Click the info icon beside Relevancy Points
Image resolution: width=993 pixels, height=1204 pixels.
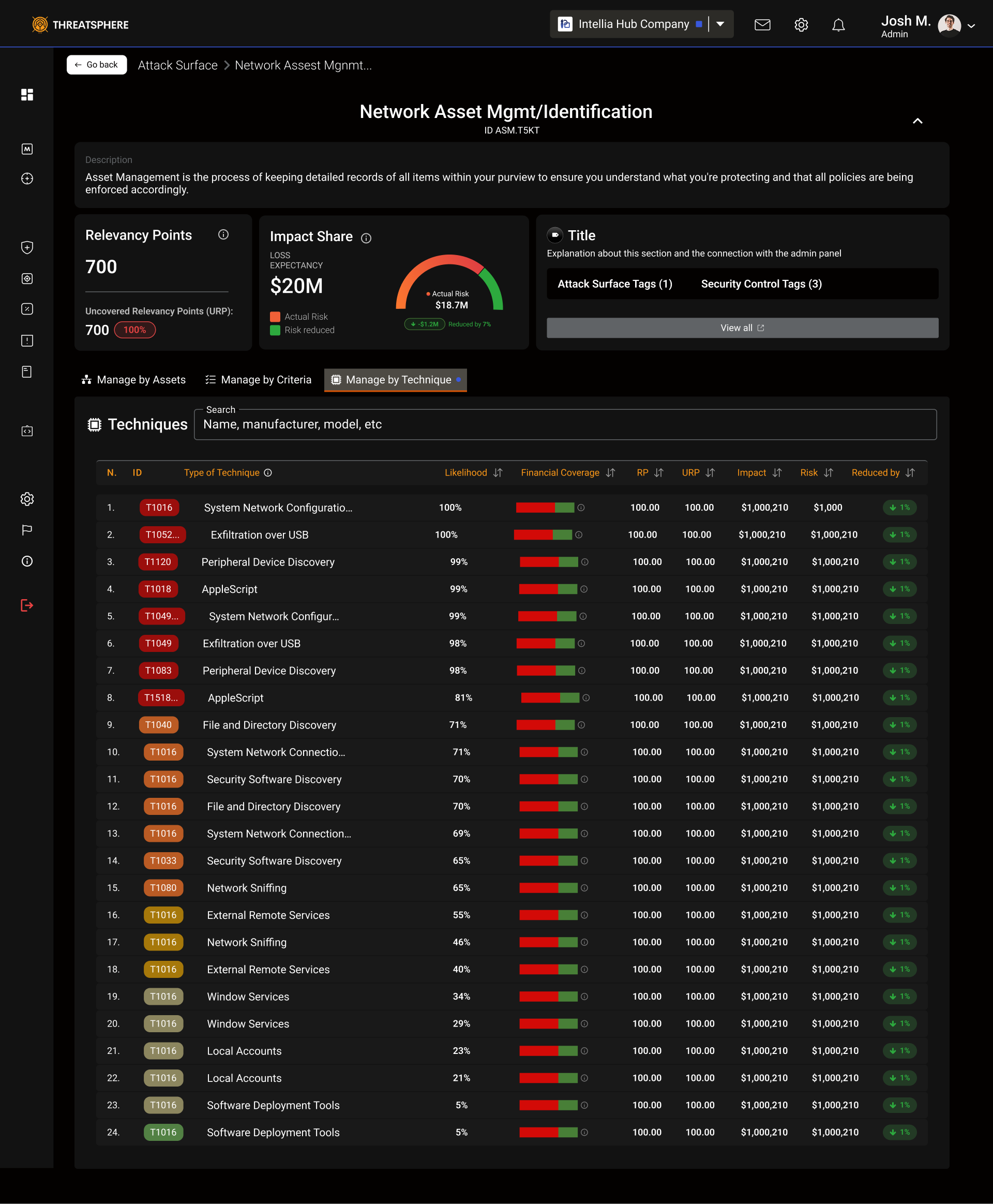coord(223,234)
